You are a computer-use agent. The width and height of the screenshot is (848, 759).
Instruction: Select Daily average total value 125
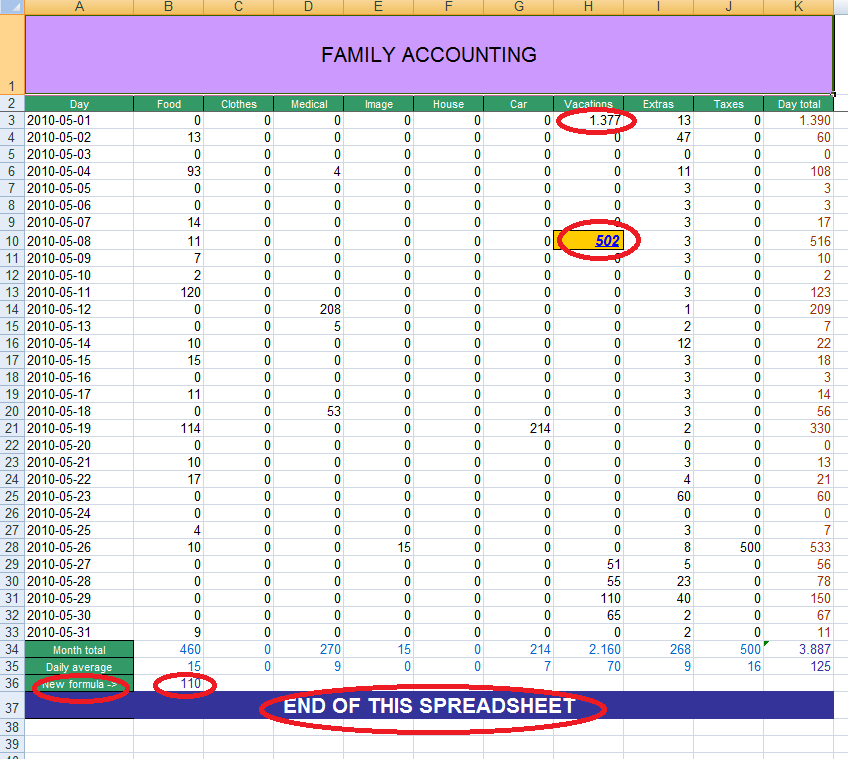[799, 666]
